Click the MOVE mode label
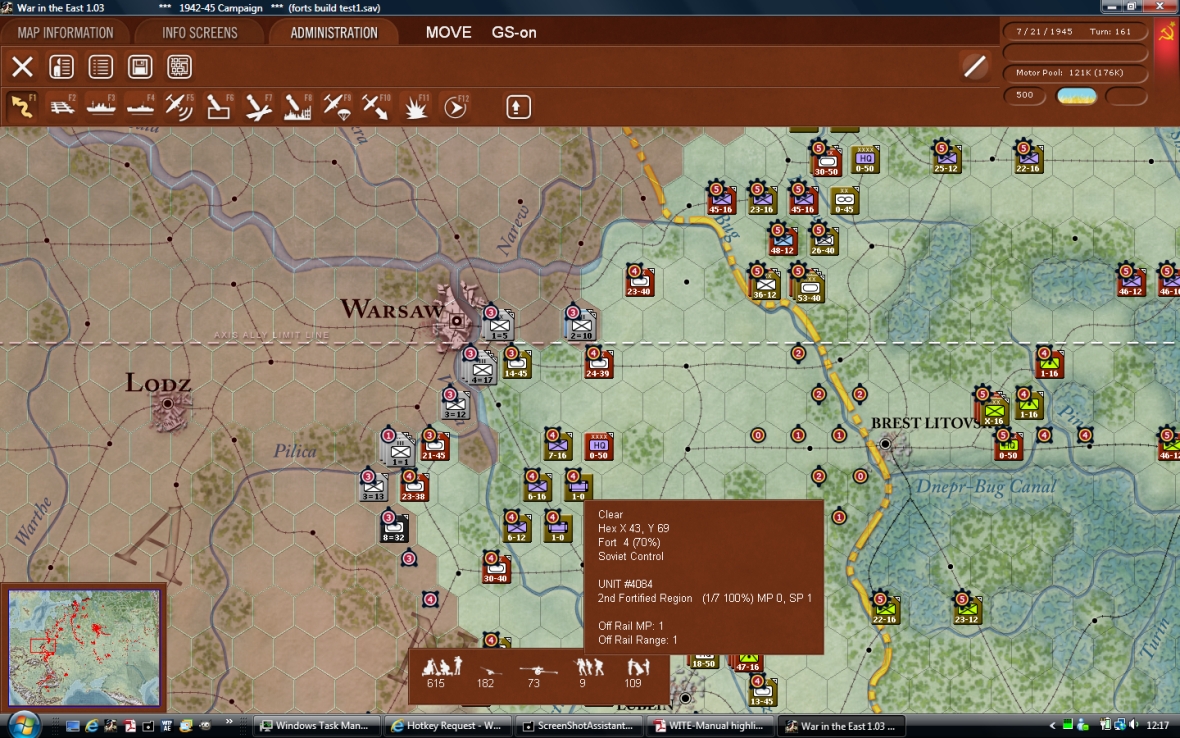The image size is (1180, 738). [449, 32]
